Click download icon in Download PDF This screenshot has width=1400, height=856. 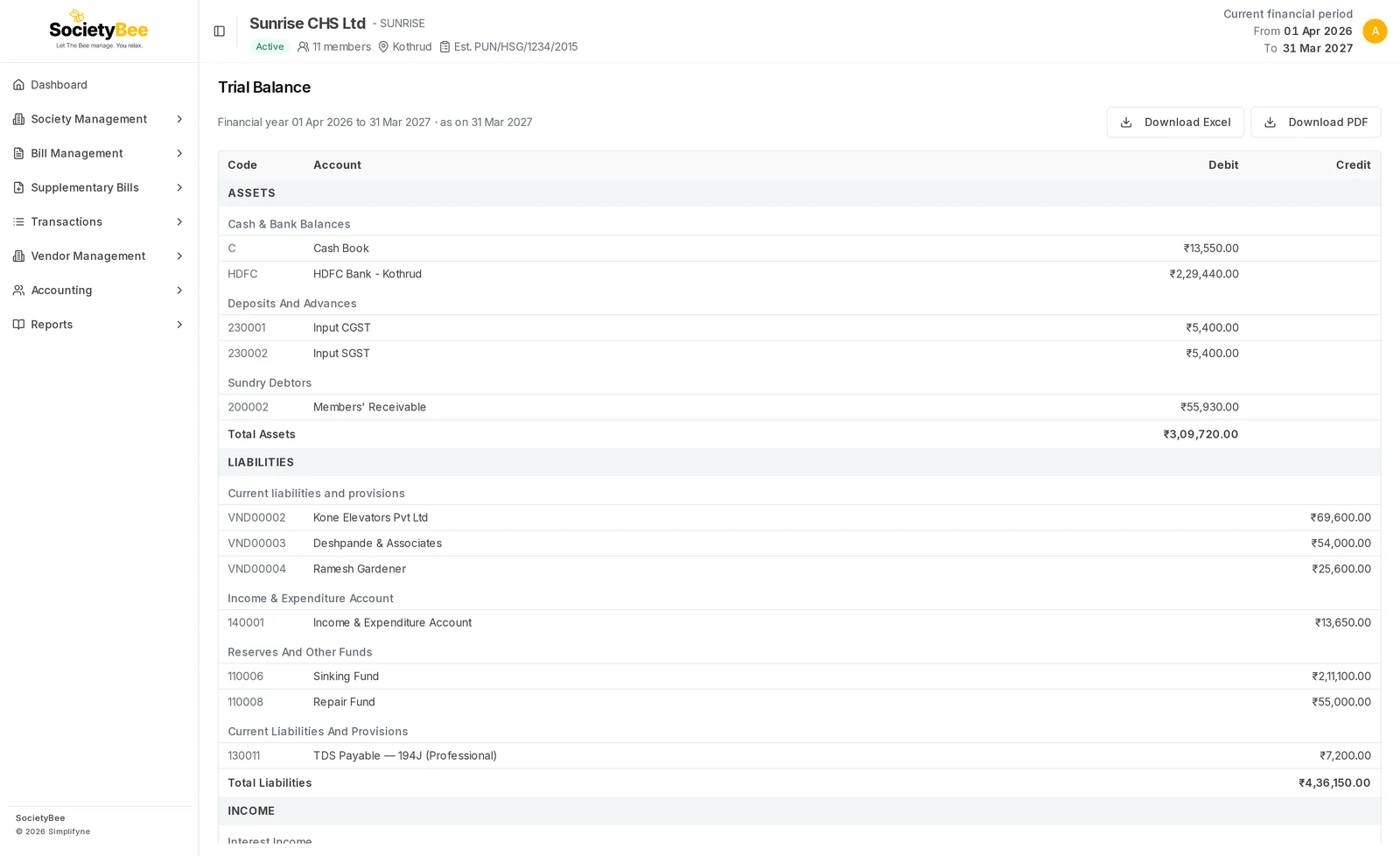click(x=1270, y=123)
